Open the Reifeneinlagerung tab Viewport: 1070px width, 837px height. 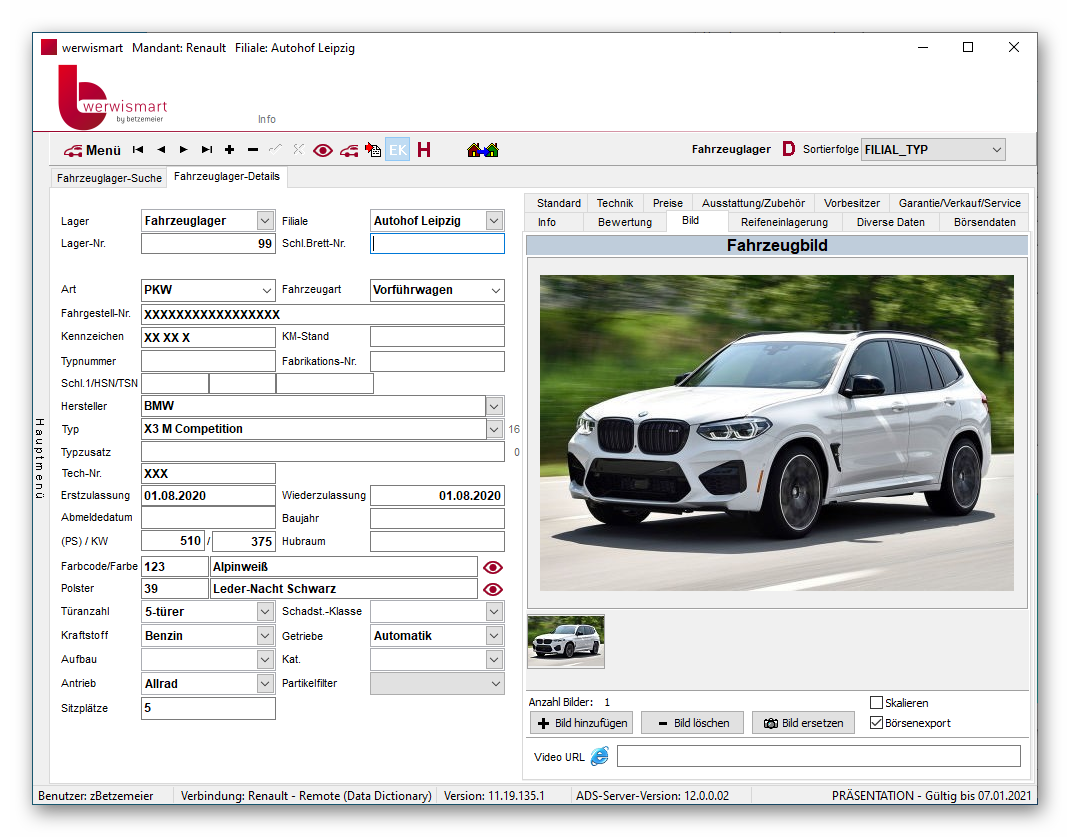tap(784, 222)
